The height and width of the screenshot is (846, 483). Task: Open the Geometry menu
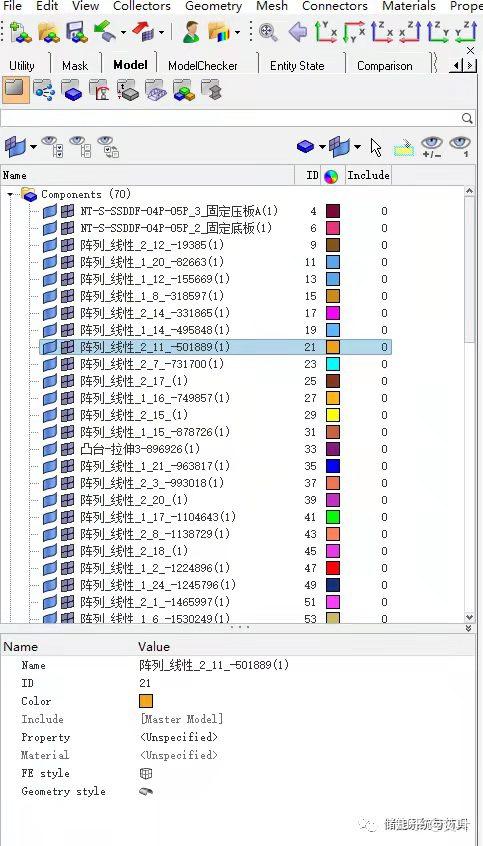213,6
